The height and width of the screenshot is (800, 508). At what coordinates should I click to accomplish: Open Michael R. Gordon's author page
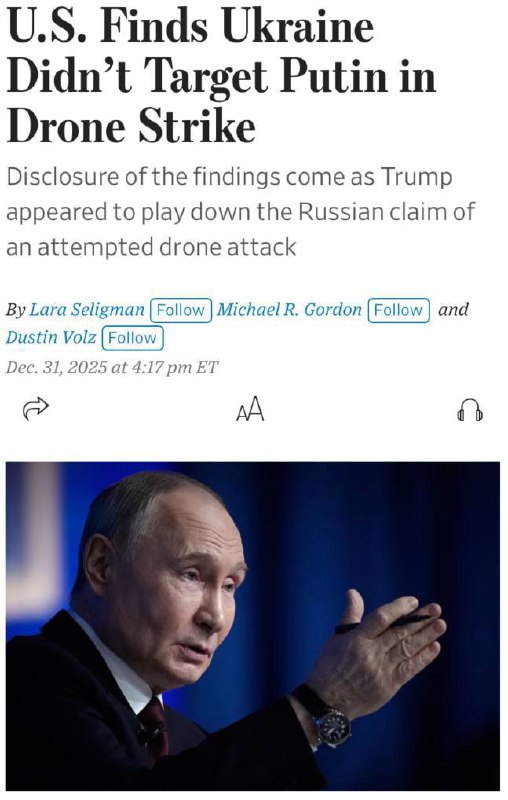point(289,310)
